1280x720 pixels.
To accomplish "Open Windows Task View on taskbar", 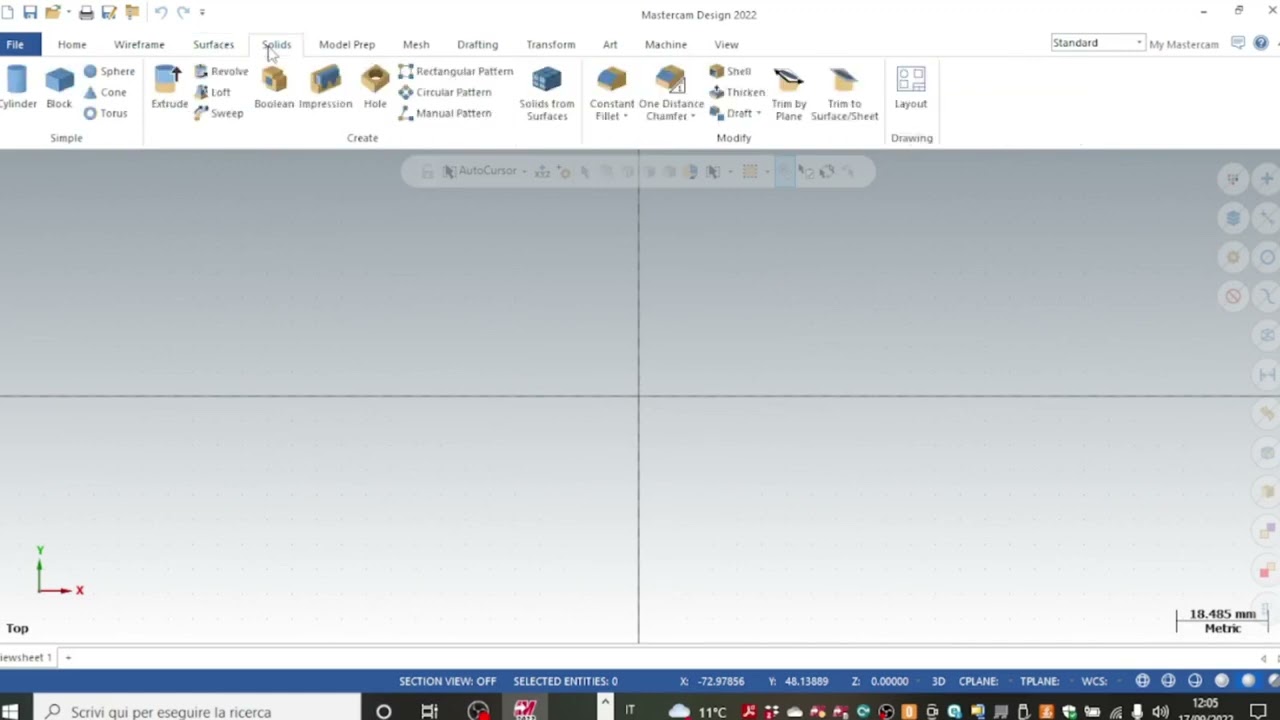I will click(x=429, y=711).
